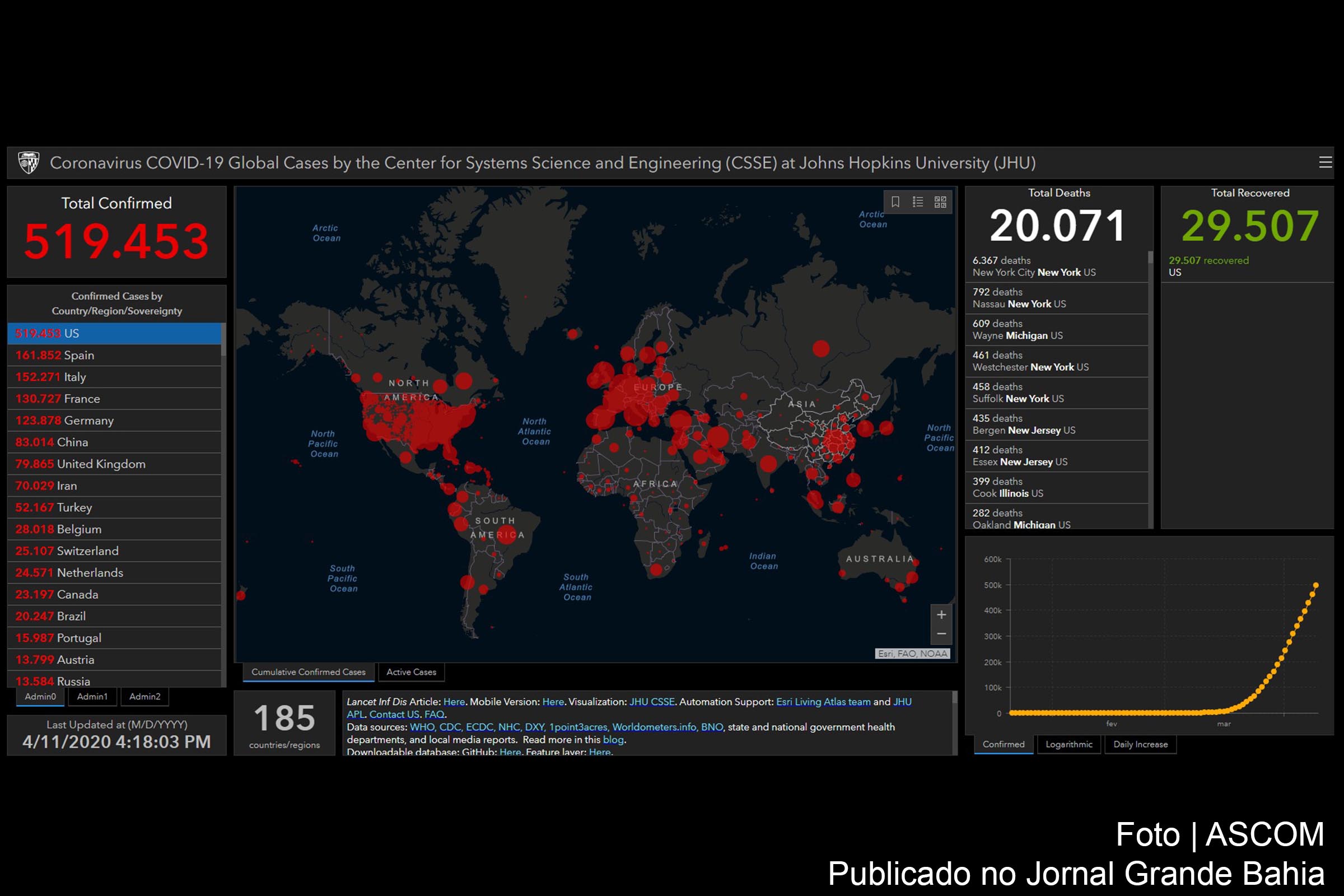Show the Daily Increase chart
Viewport: 1344px width, 896px height.
point(1140,744)
